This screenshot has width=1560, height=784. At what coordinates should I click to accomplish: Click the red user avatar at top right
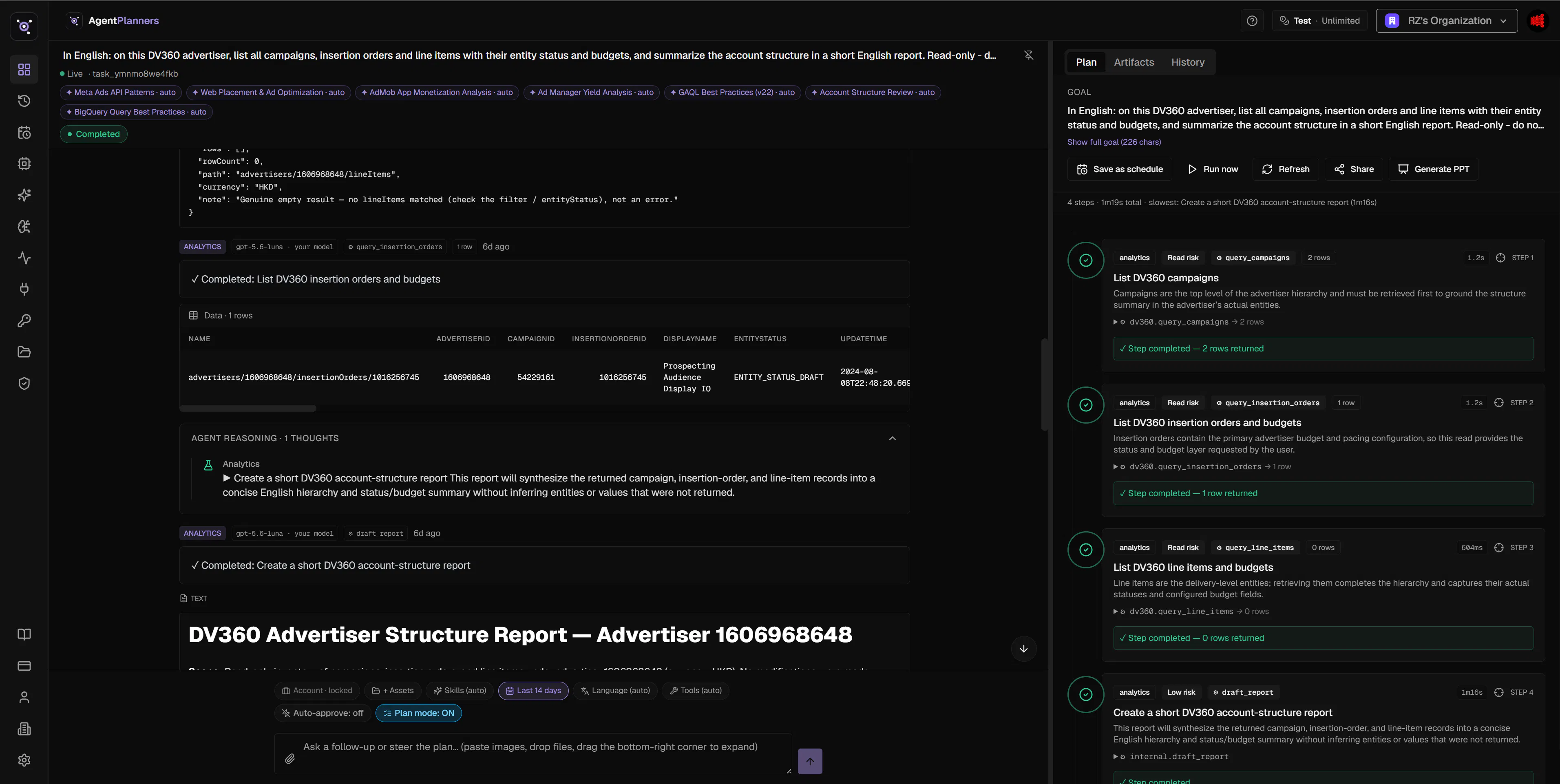[1537, 20]
